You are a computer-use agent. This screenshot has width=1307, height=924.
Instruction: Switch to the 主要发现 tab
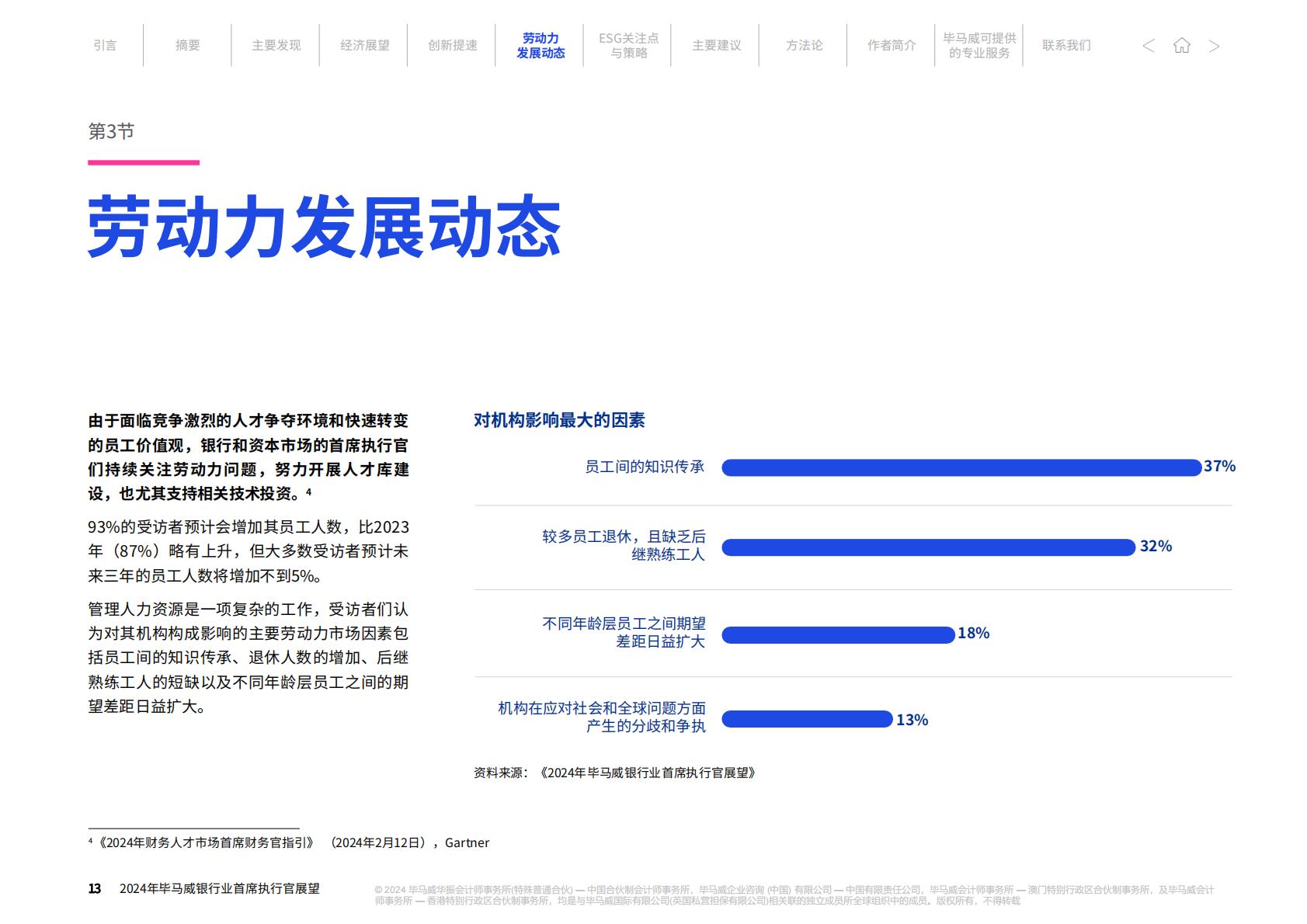click(x=276, y=46)
